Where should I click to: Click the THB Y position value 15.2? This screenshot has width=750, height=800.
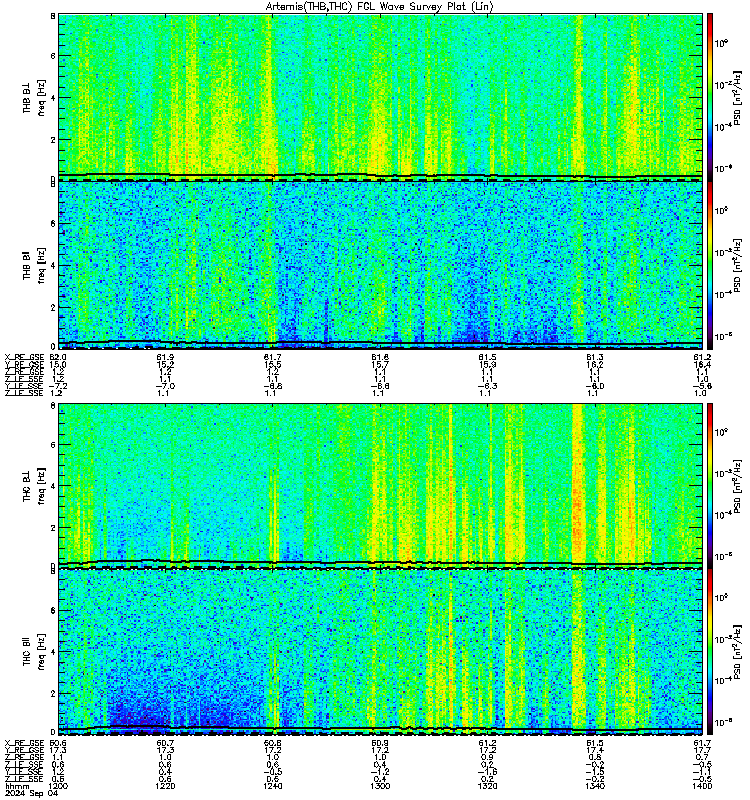[x=165, y=364]
